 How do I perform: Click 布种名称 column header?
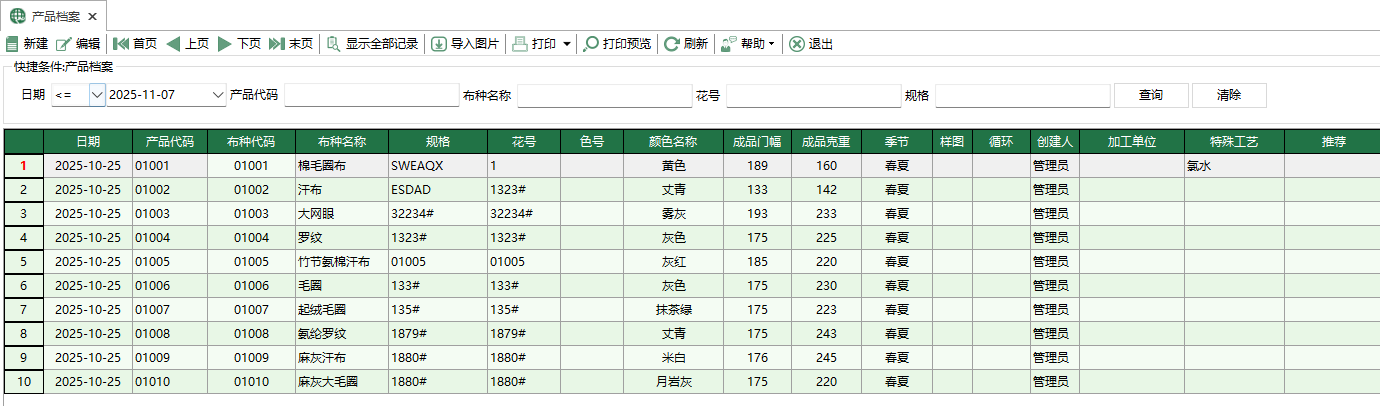pyautogui.click(x=342, y=141)
